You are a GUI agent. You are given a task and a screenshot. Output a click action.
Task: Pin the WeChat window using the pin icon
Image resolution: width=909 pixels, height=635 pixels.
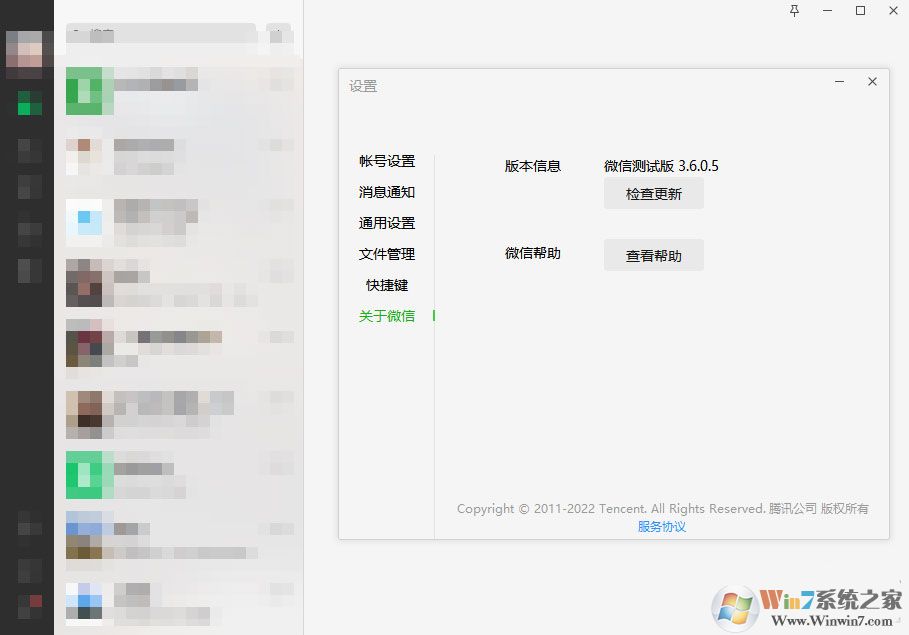point(793,11)
